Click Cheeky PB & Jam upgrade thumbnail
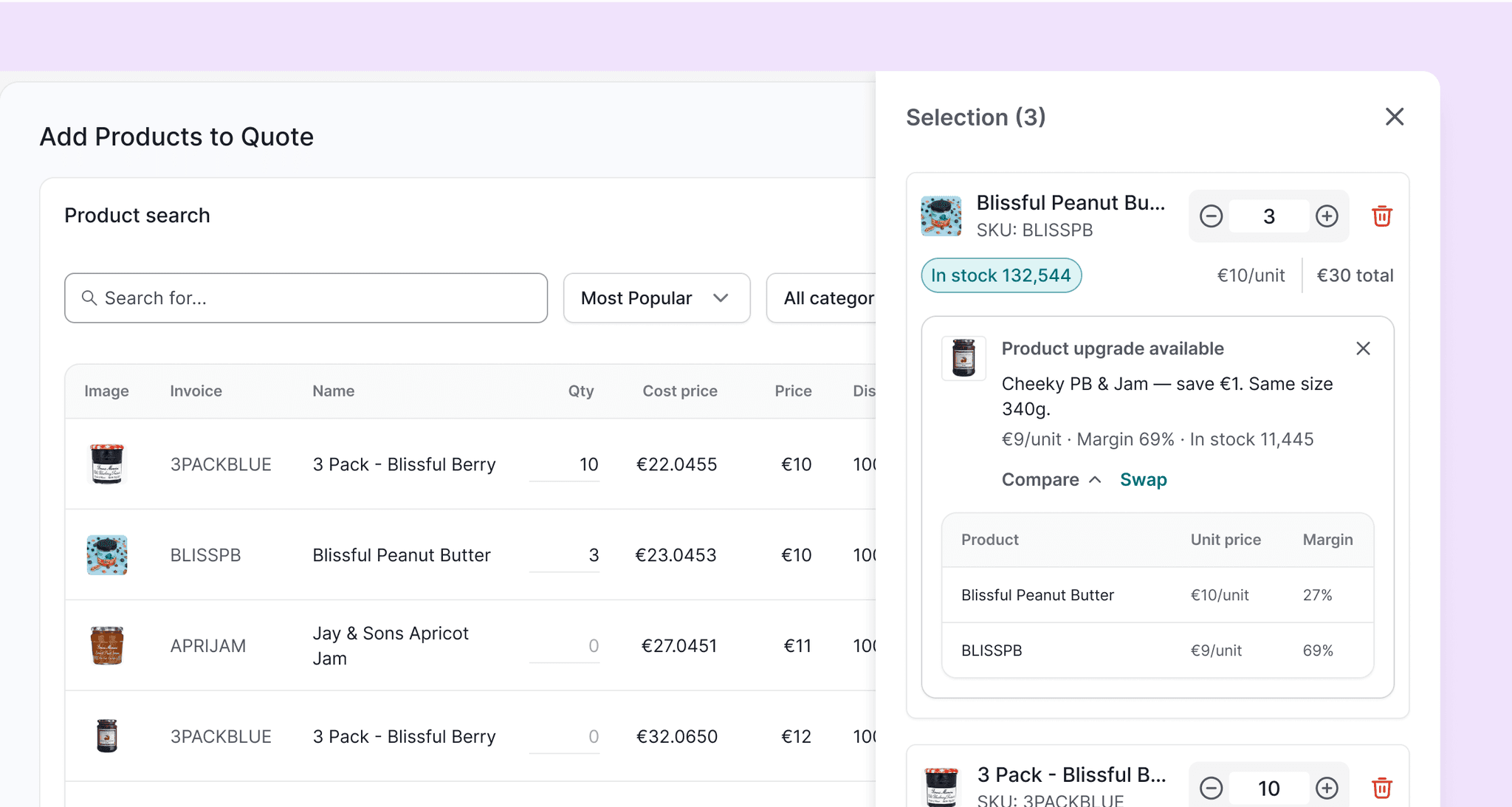The width and height of the screenshot is (1512, 807). 963,358
